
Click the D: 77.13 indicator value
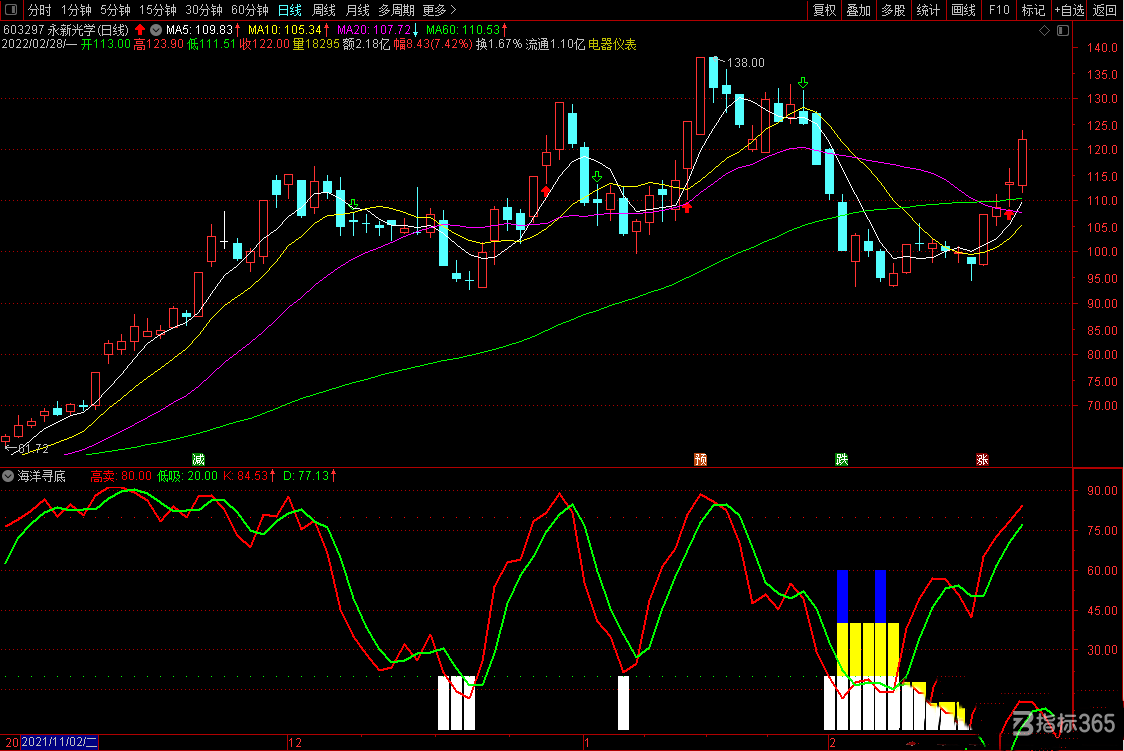pyautogui.click(x=305, y=476)
